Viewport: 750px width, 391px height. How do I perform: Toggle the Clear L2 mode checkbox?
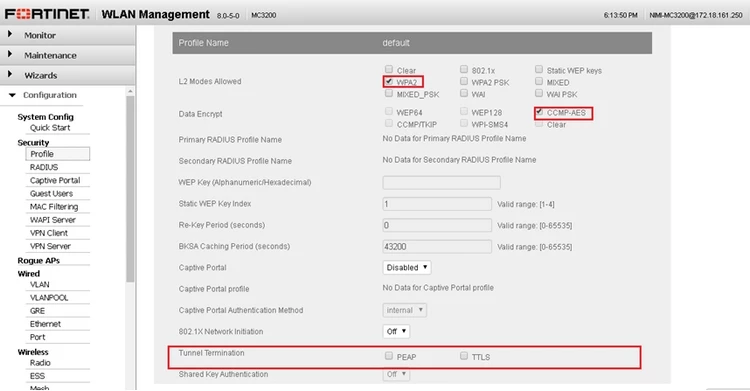389,69
